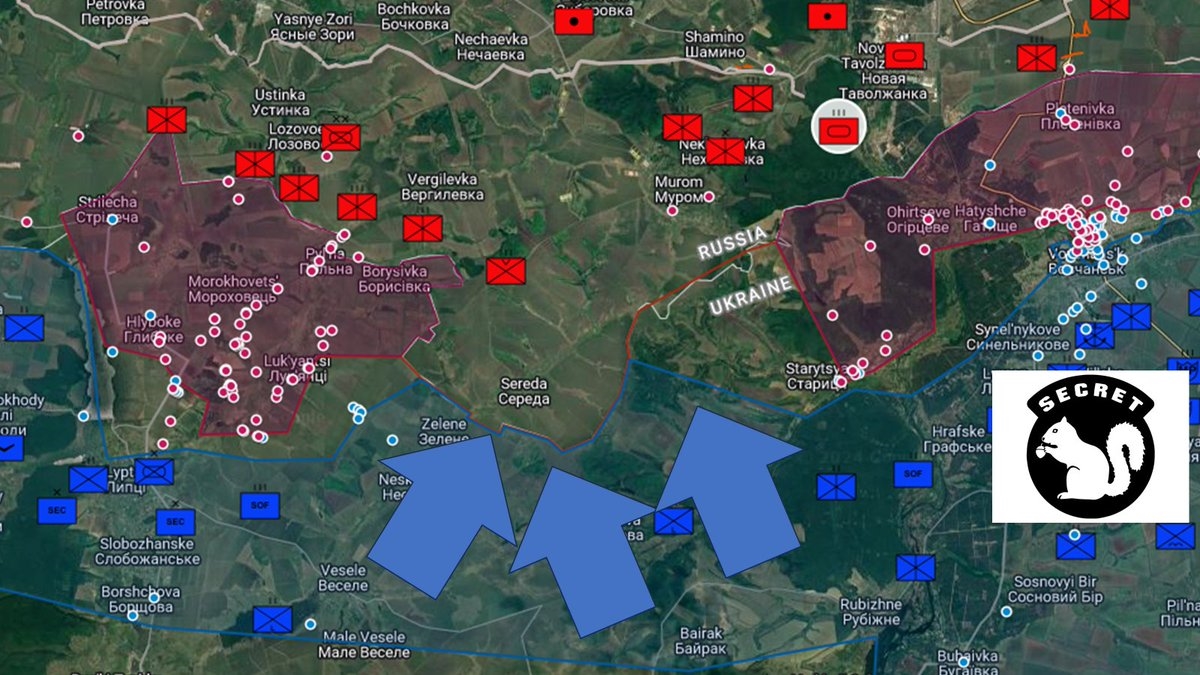1200x675 pixels.
Task: Select blue point marker left of Zelene
Action: [393, 439]
